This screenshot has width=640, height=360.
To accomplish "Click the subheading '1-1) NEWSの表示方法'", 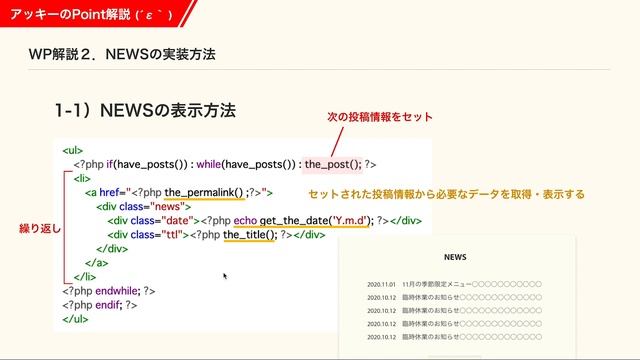I will [145, 111].
